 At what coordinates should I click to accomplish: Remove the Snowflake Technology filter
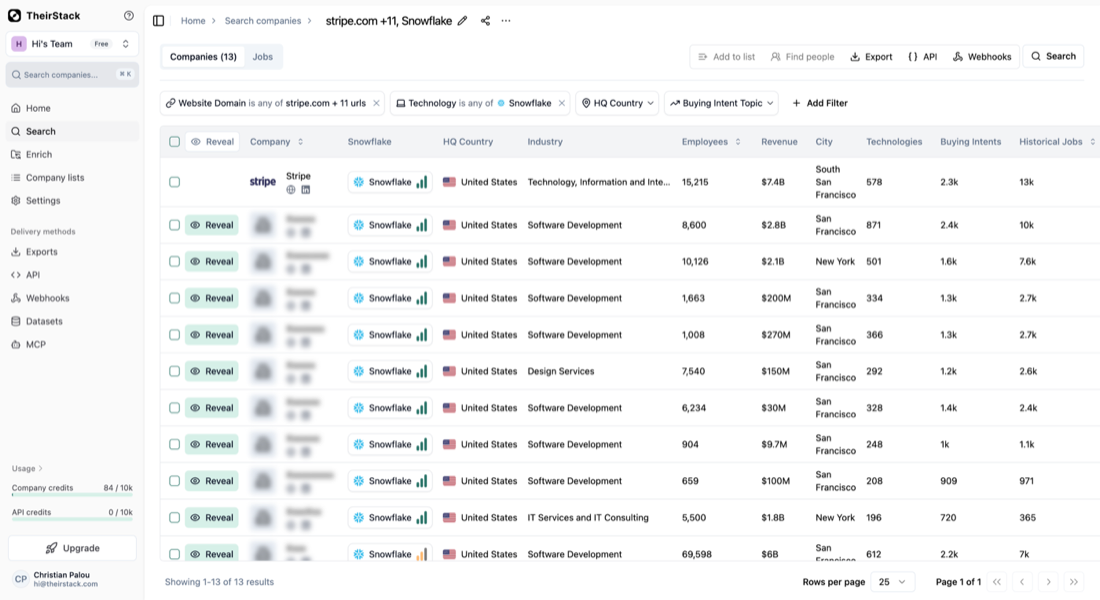tap(562, 103)
